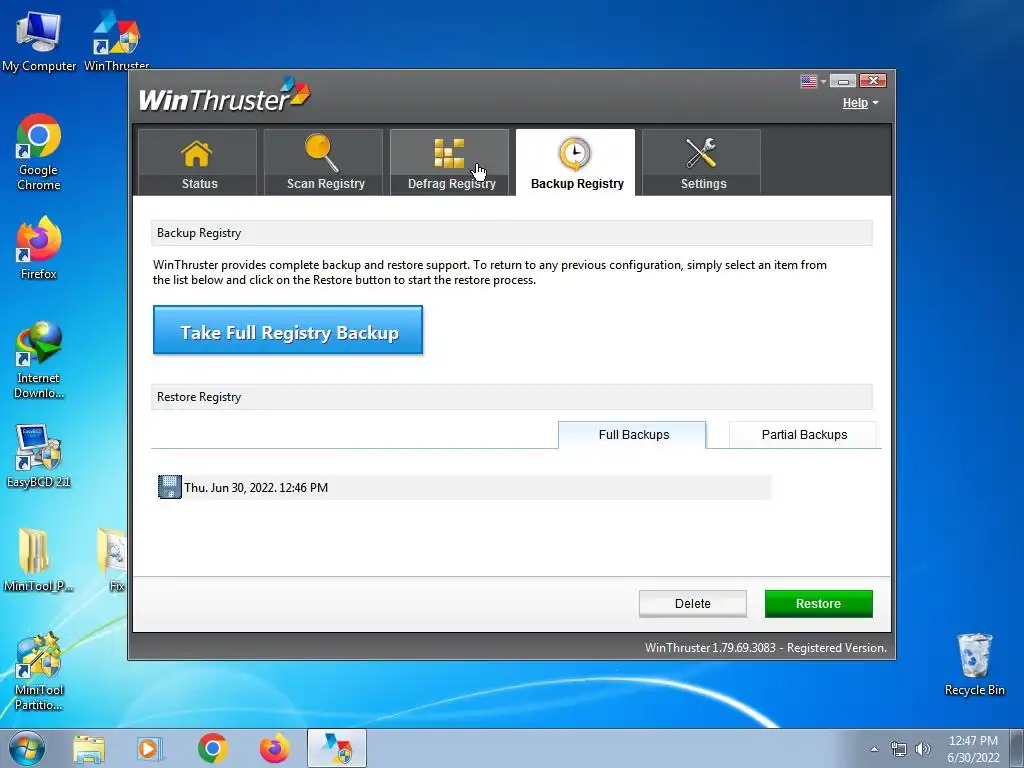Click the WinThruster logo in header
This screenshot has height=768, width=1024.
[225, 96]
